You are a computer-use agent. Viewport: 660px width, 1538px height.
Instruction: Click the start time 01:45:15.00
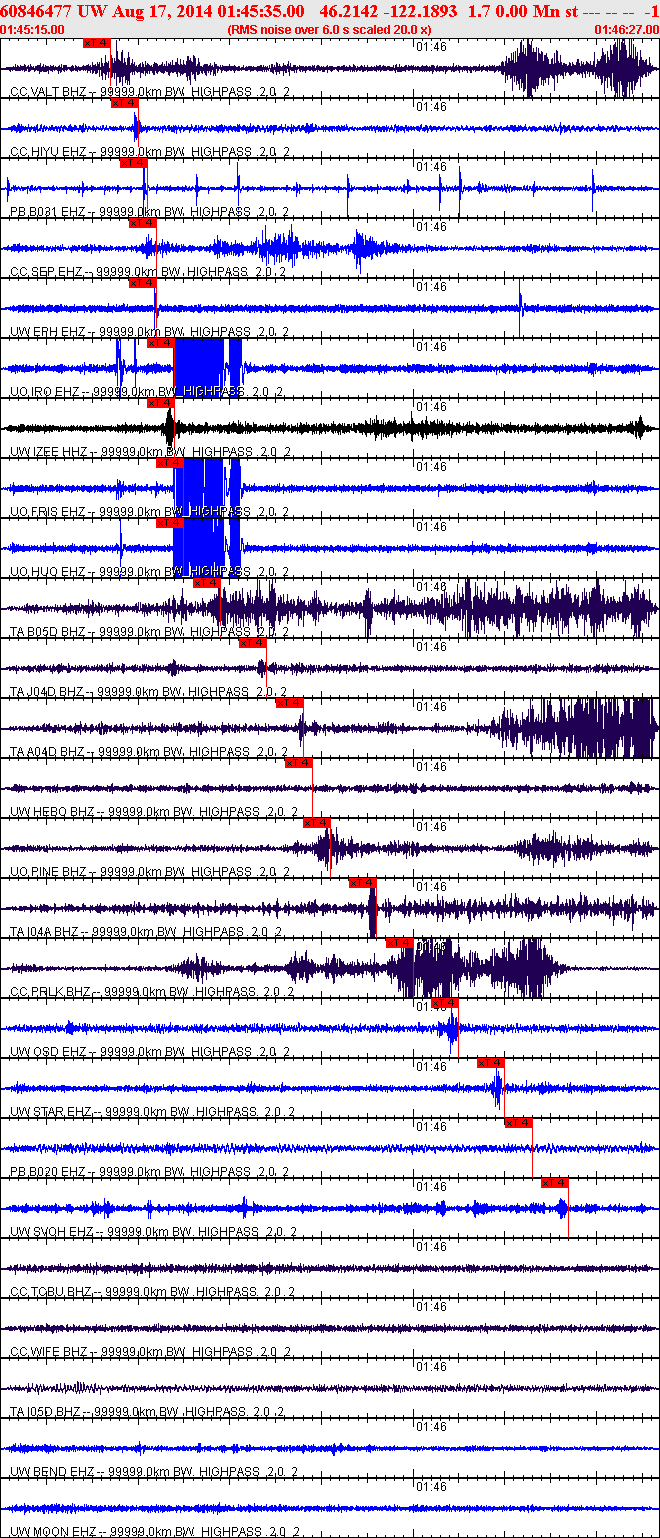pos(33,30)
